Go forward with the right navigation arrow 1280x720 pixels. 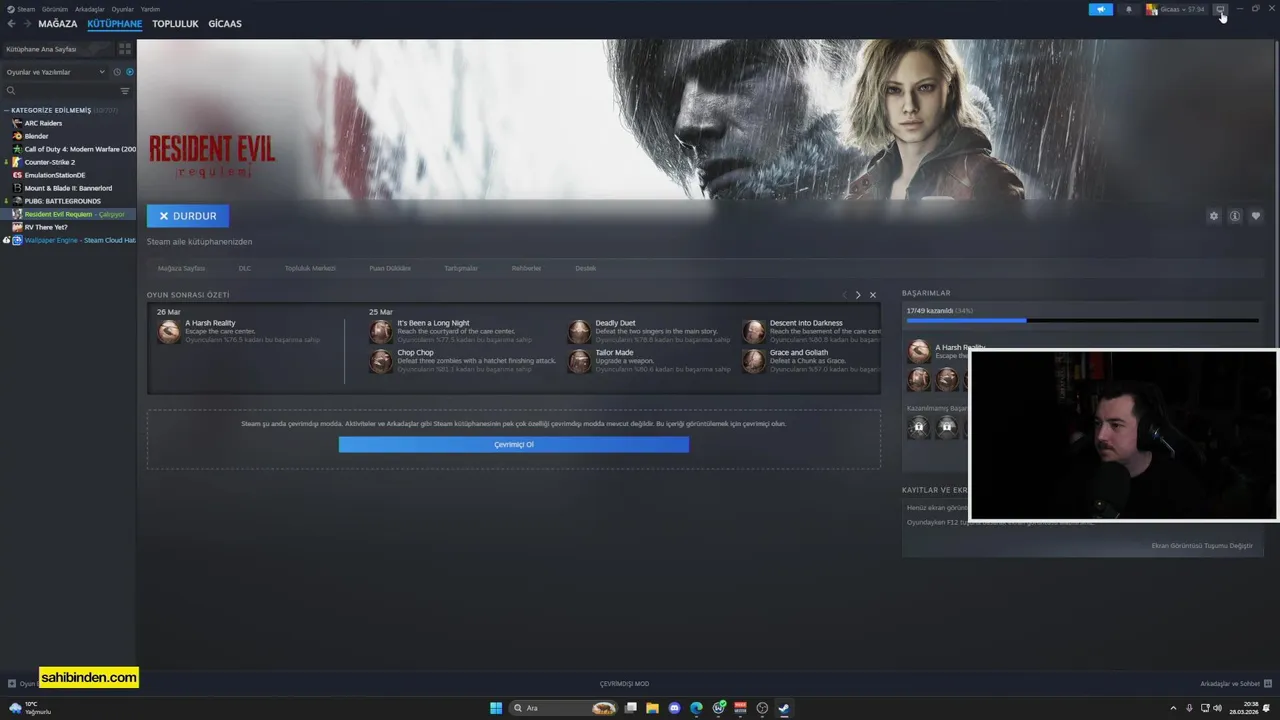[x=26, y=23]
